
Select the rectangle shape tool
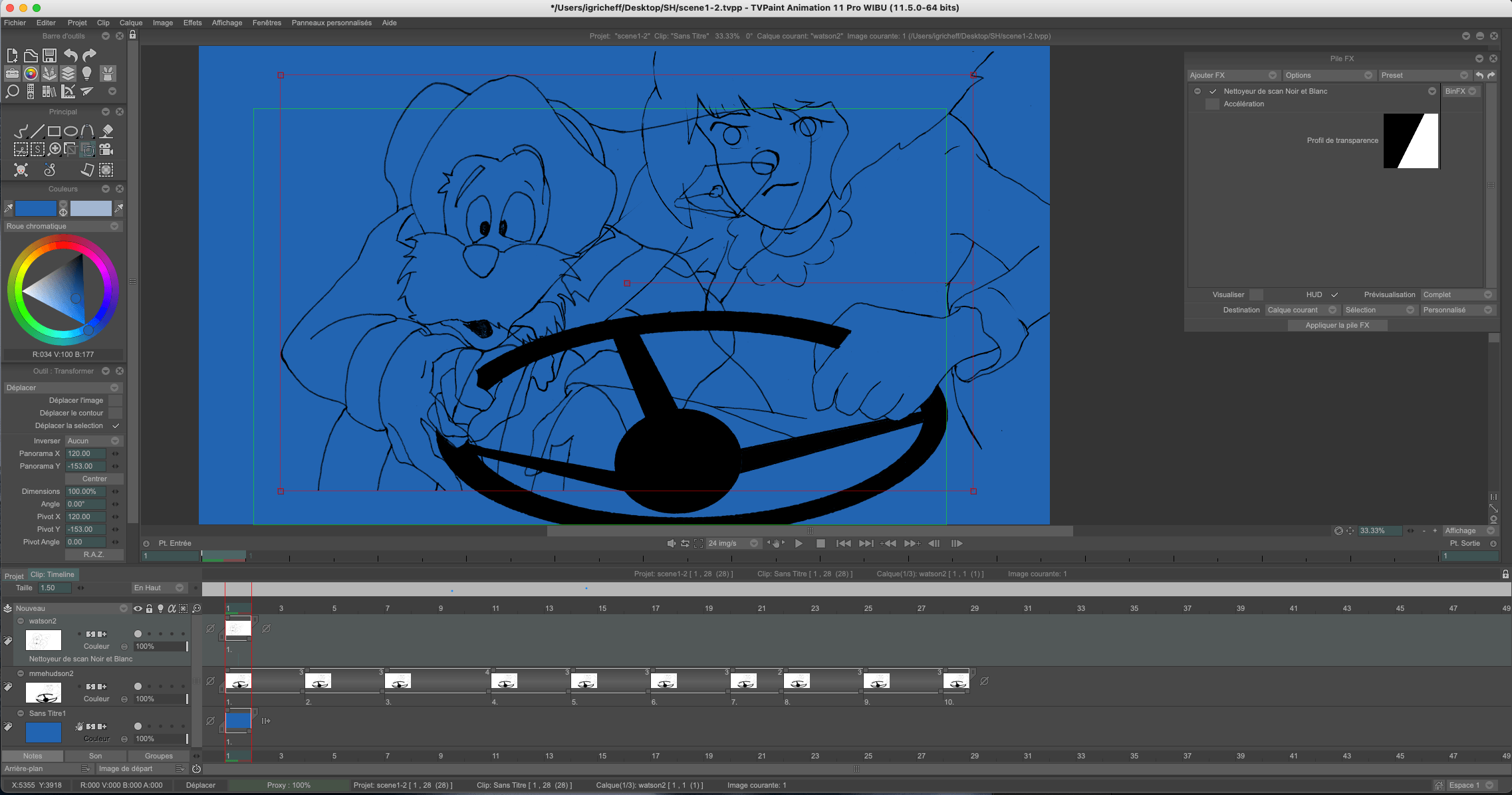tap(55, 131)
